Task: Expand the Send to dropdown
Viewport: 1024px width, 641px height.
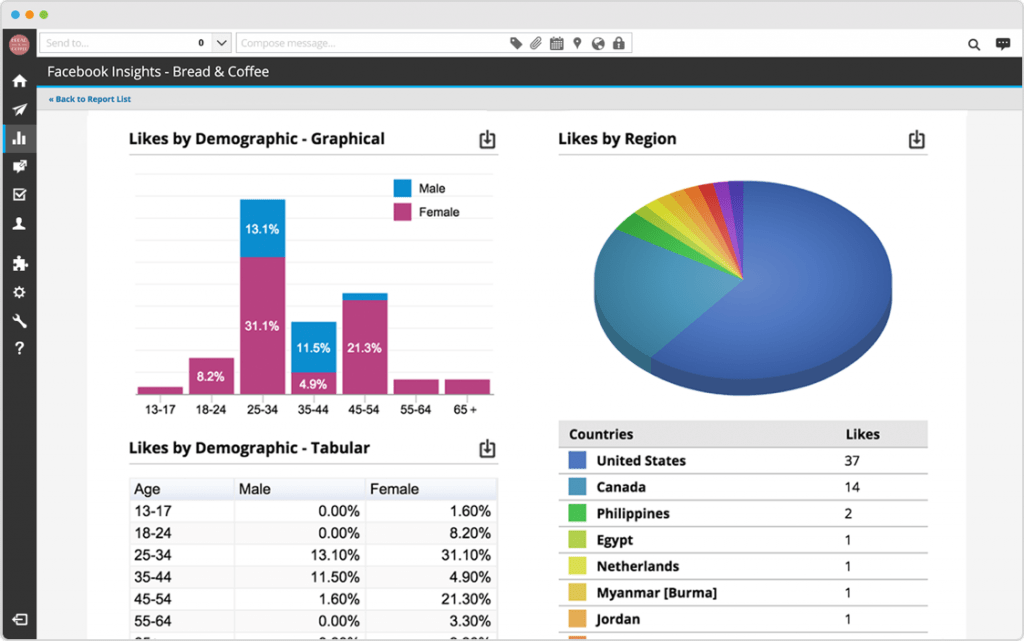Action: pyautogui.click(x=221, y=43)
